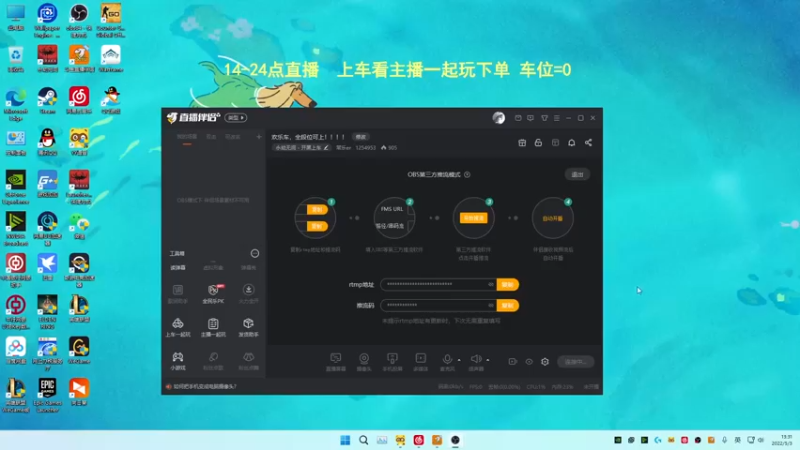Image resolution: width=800 pixels, height=450 pixels.
Task: Switch to the second scene tab
Action: point(211,137)
